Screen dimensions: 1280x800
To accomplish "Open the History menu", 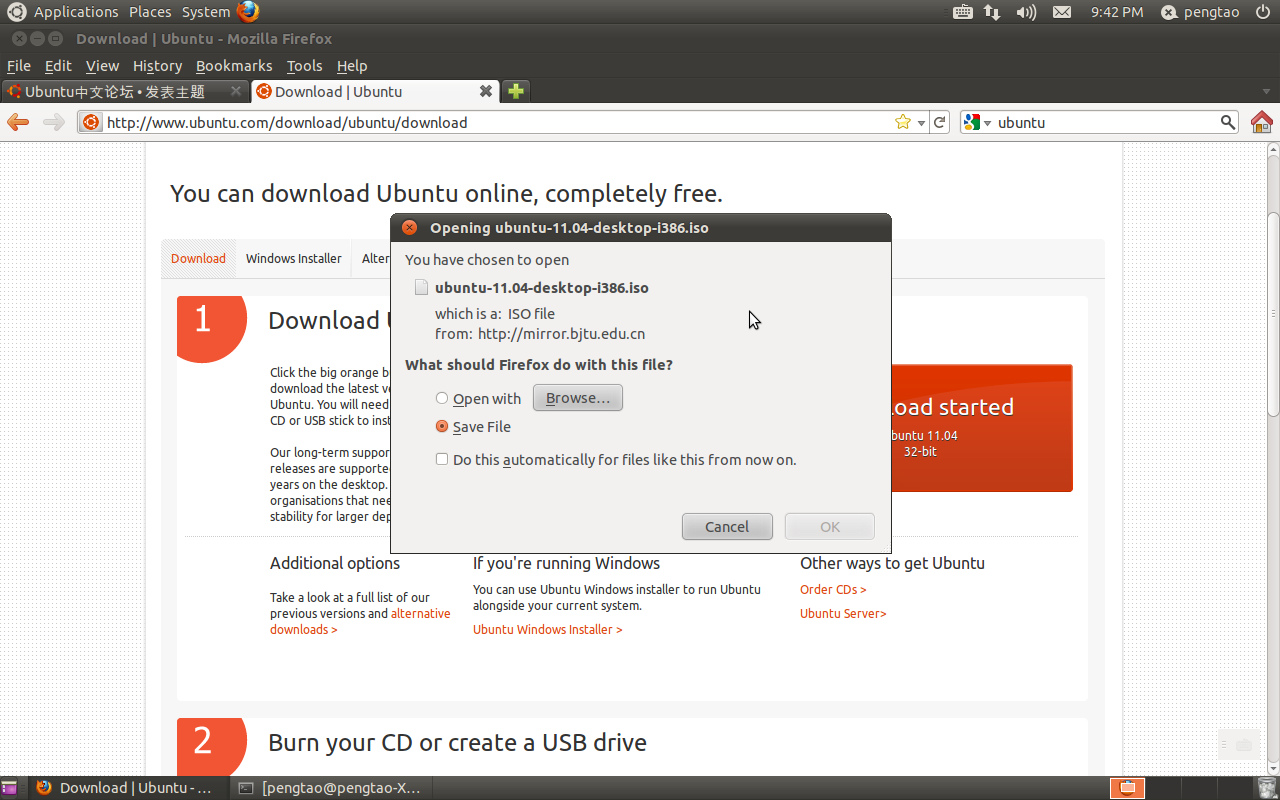I will (x=157, y=66).
